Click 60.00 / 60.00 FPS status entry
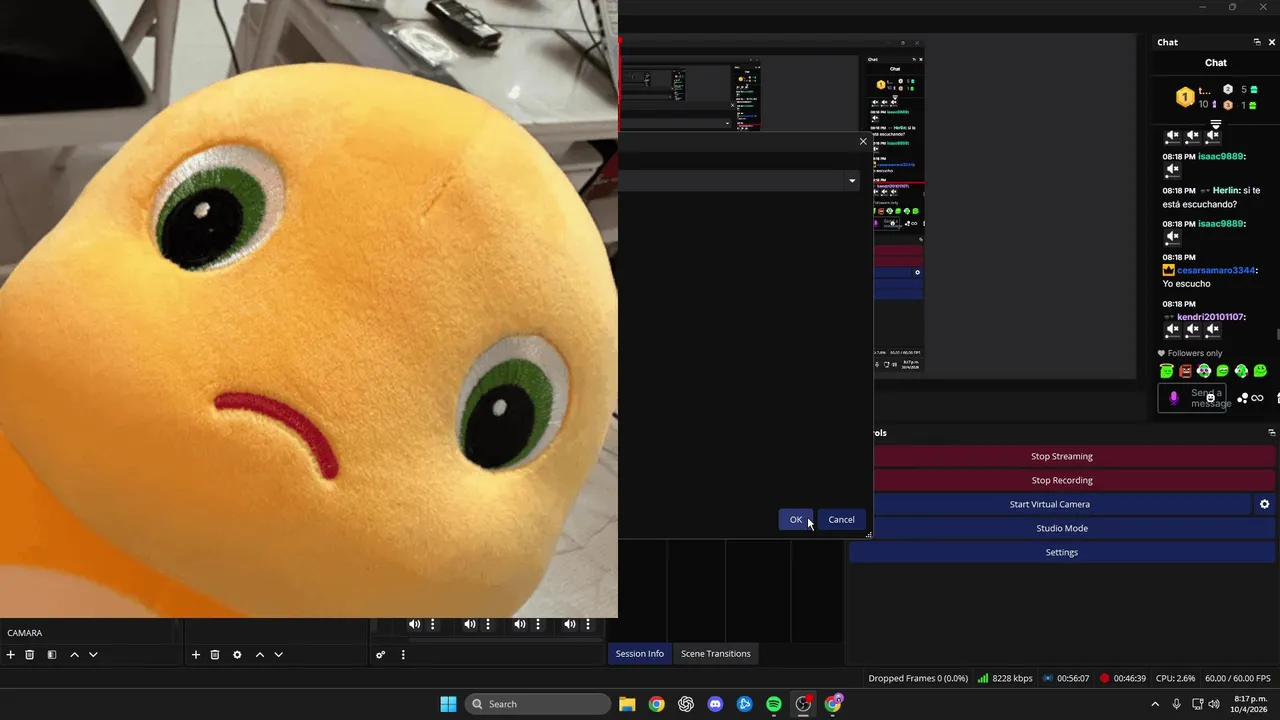This screenshot has width=1280, height=720. 1238,678
